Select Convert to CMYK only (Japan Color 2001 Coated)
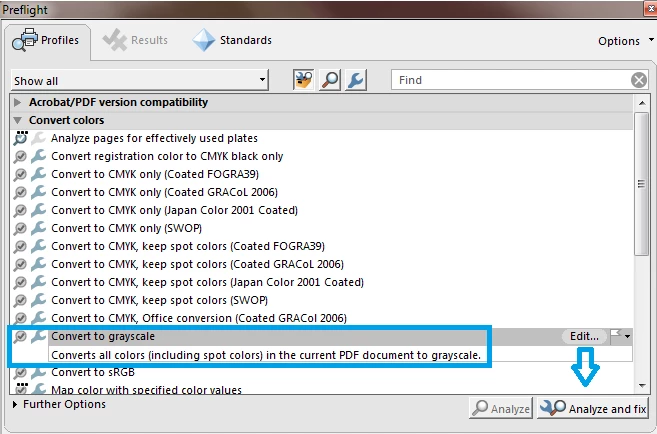 (x=174, y=210)
